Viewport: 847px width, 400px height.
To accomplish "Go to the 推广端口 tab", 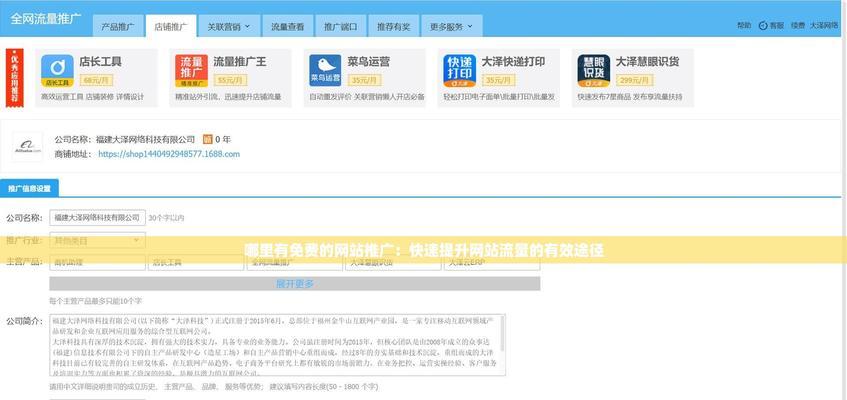I will 340,26.
